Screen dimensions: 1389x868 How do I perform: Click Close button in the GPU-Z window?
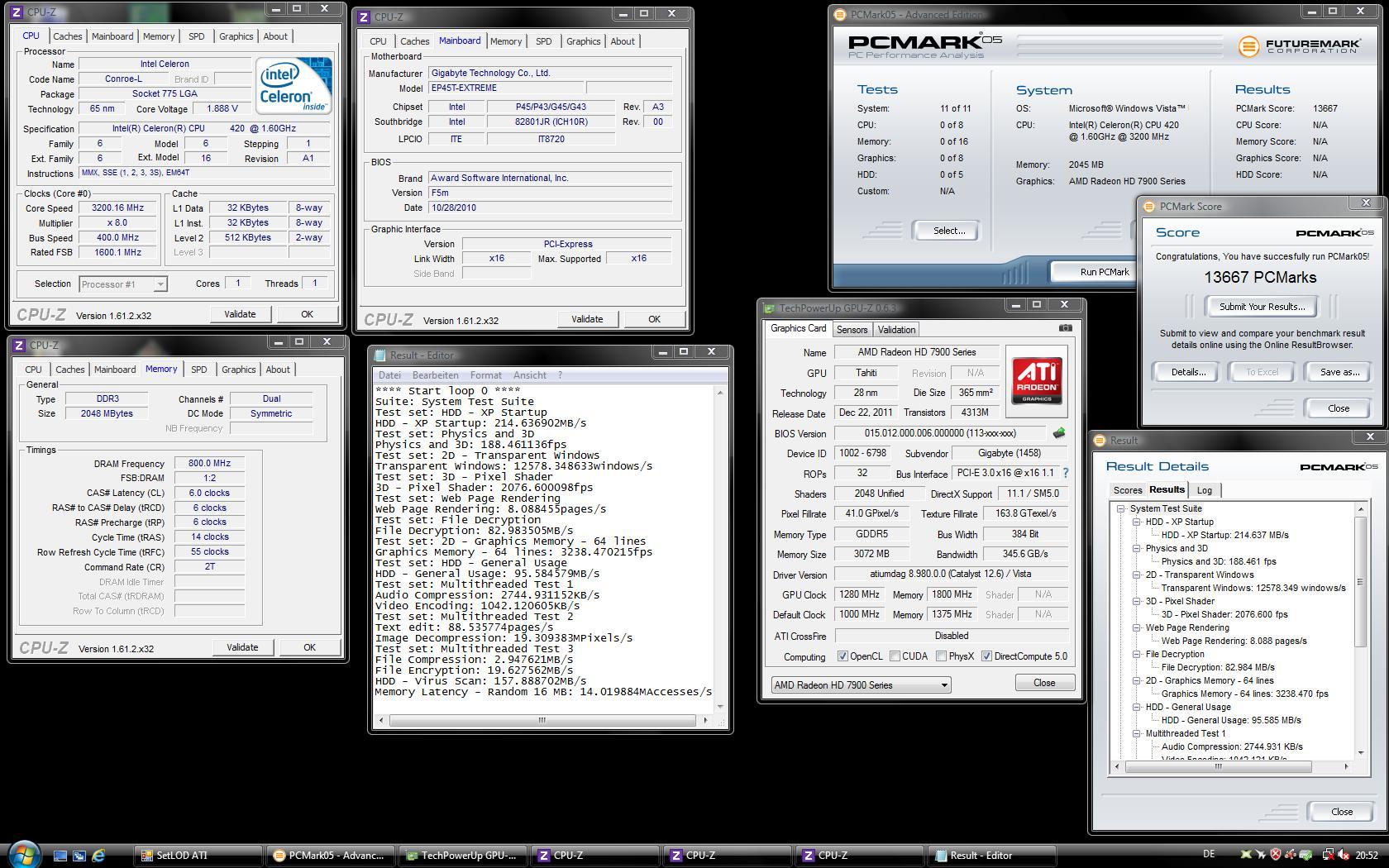pos(1044,683)
